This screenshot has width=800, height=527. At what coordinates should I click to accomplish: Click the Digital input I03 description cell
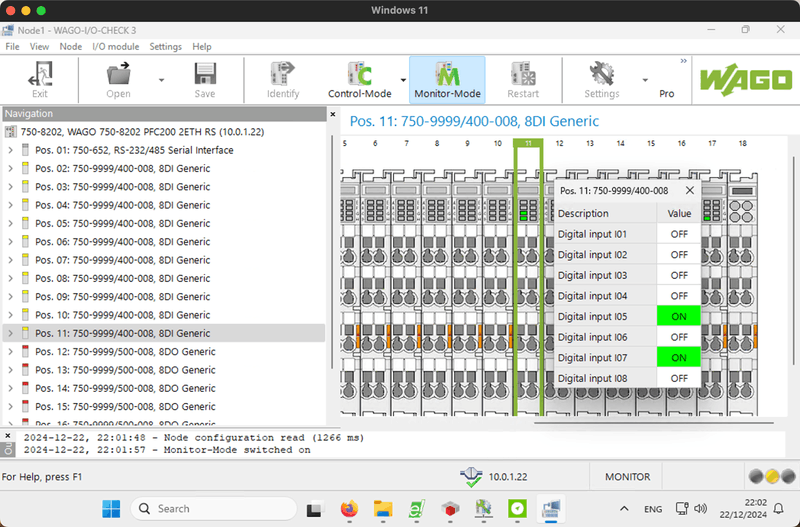pos(606,275)
